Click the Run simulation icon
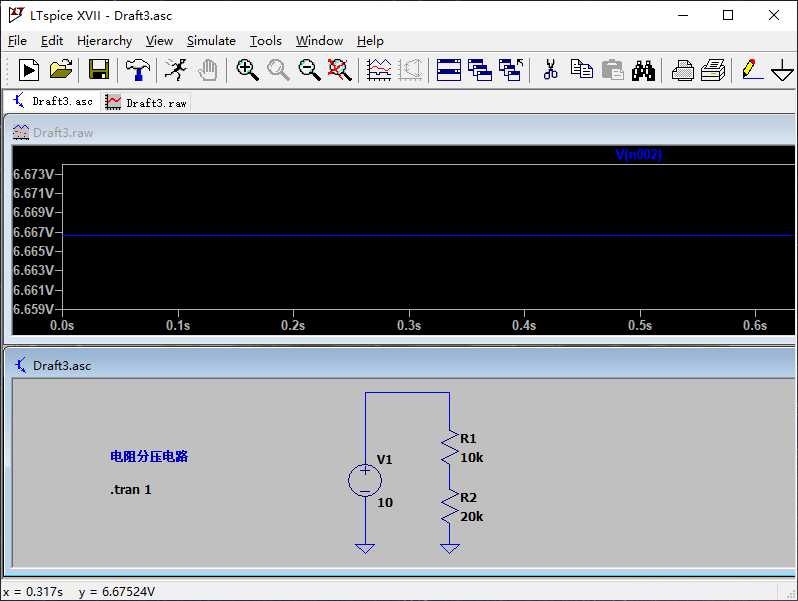 click(175, 69)
